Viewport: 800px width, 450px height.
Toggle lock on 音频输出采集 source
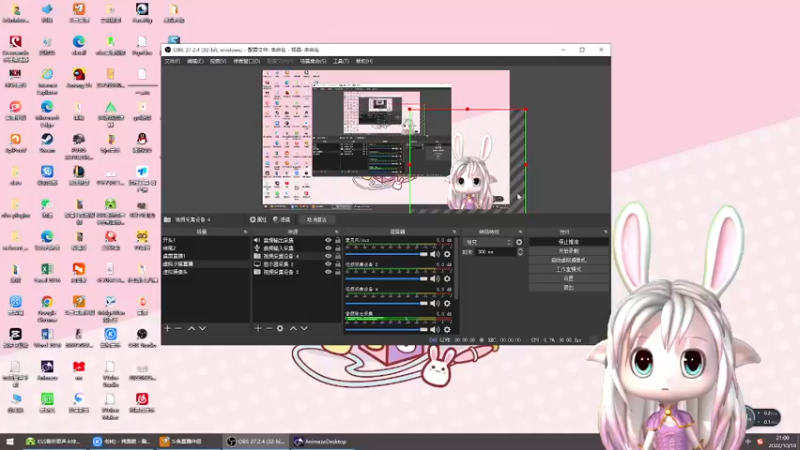click(x=337, y=240)
